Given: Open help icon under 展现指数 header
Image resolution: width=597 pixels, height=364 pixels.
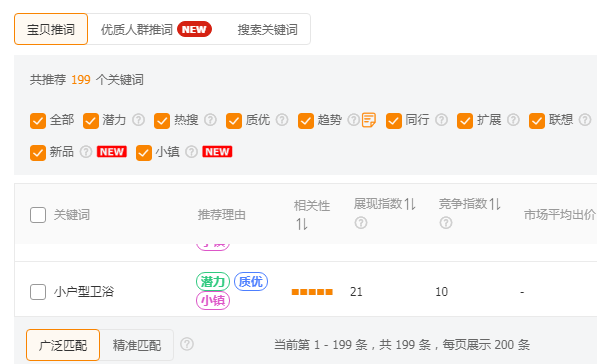Looking at the screenshot, I should tap(361, 223).
